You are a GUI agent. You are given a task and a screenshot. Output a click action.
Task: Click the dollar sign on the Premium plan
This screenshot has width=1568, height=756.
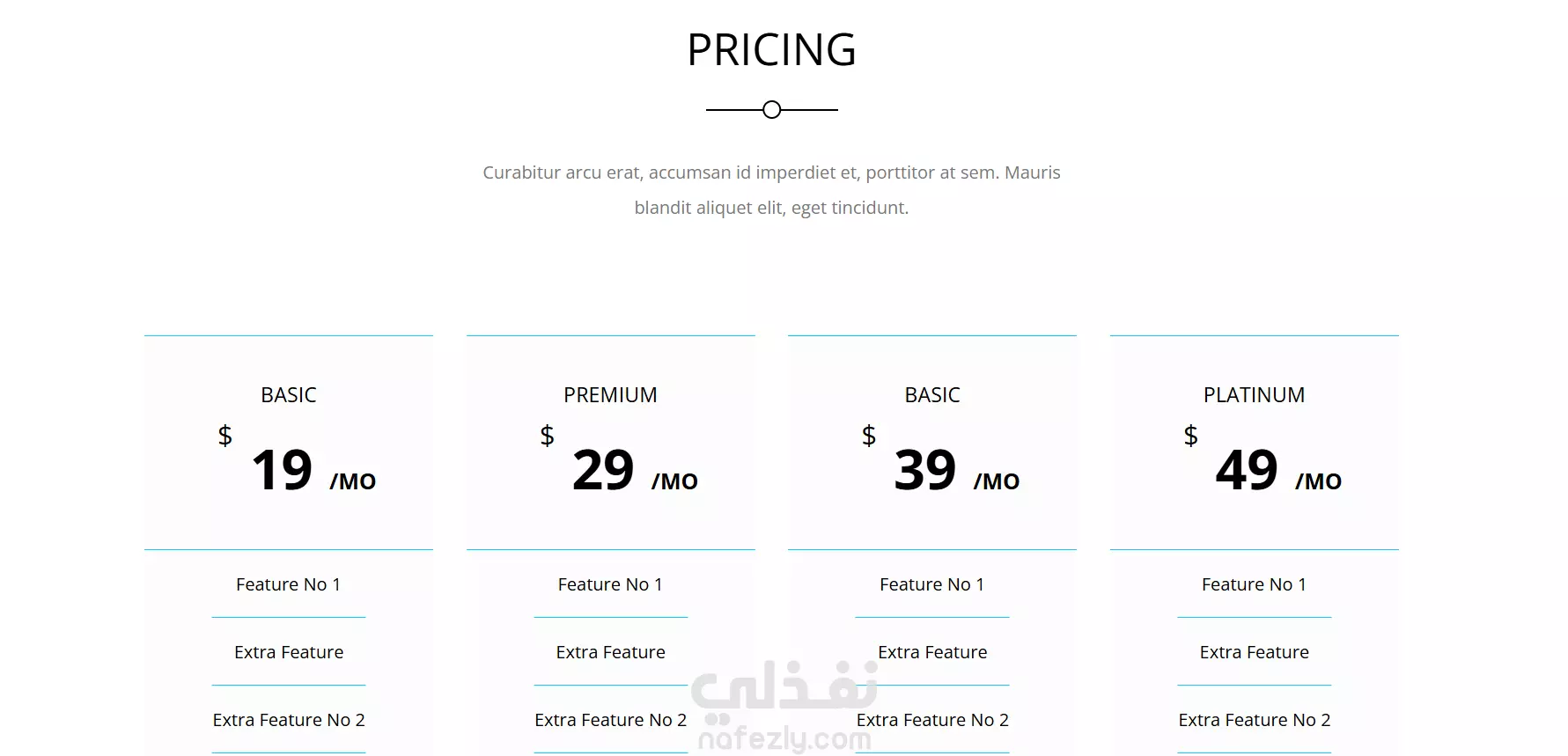(547, 435)
